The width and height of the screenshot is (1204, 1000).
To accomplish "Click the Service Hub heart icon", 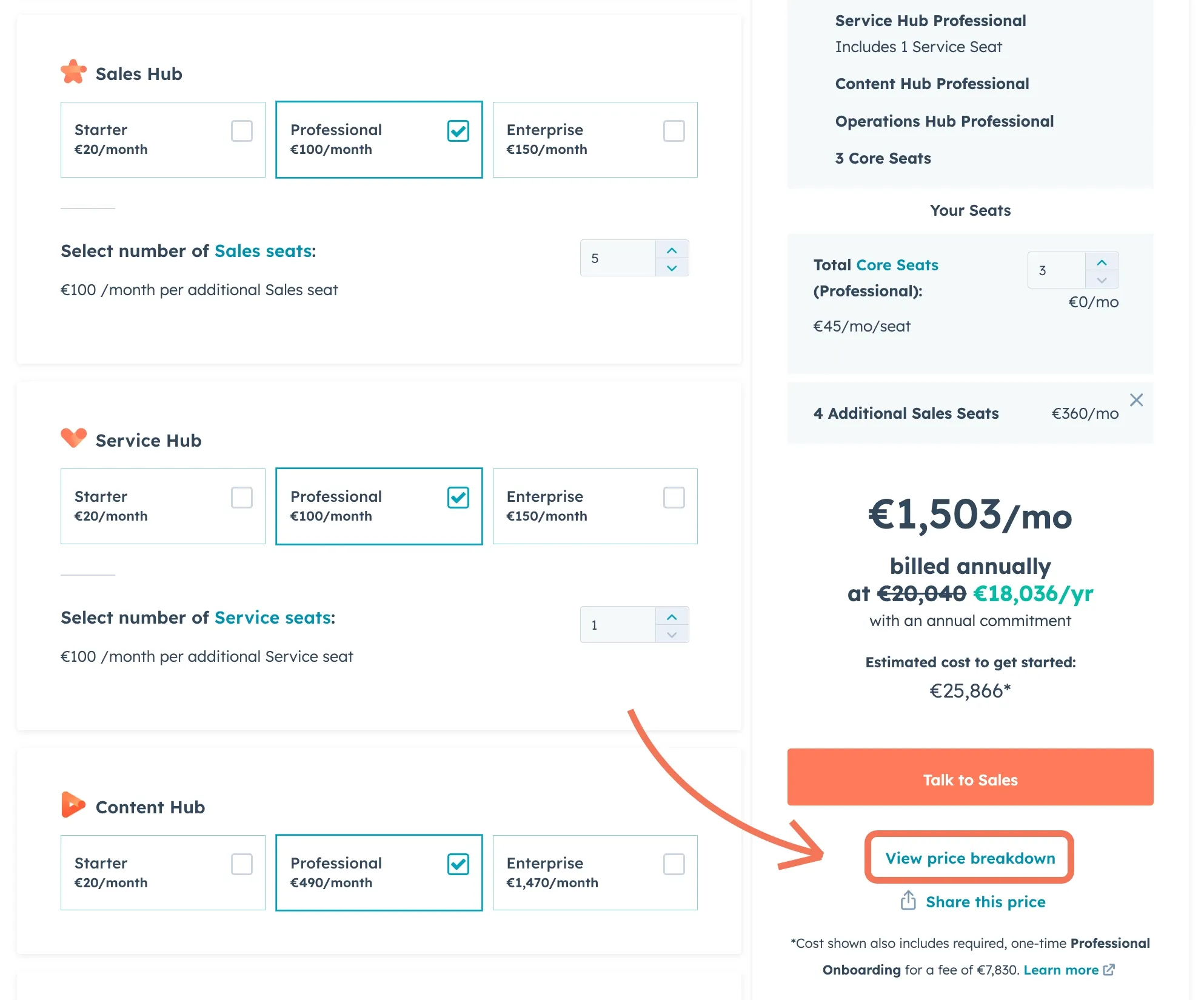I will [74, 439].
